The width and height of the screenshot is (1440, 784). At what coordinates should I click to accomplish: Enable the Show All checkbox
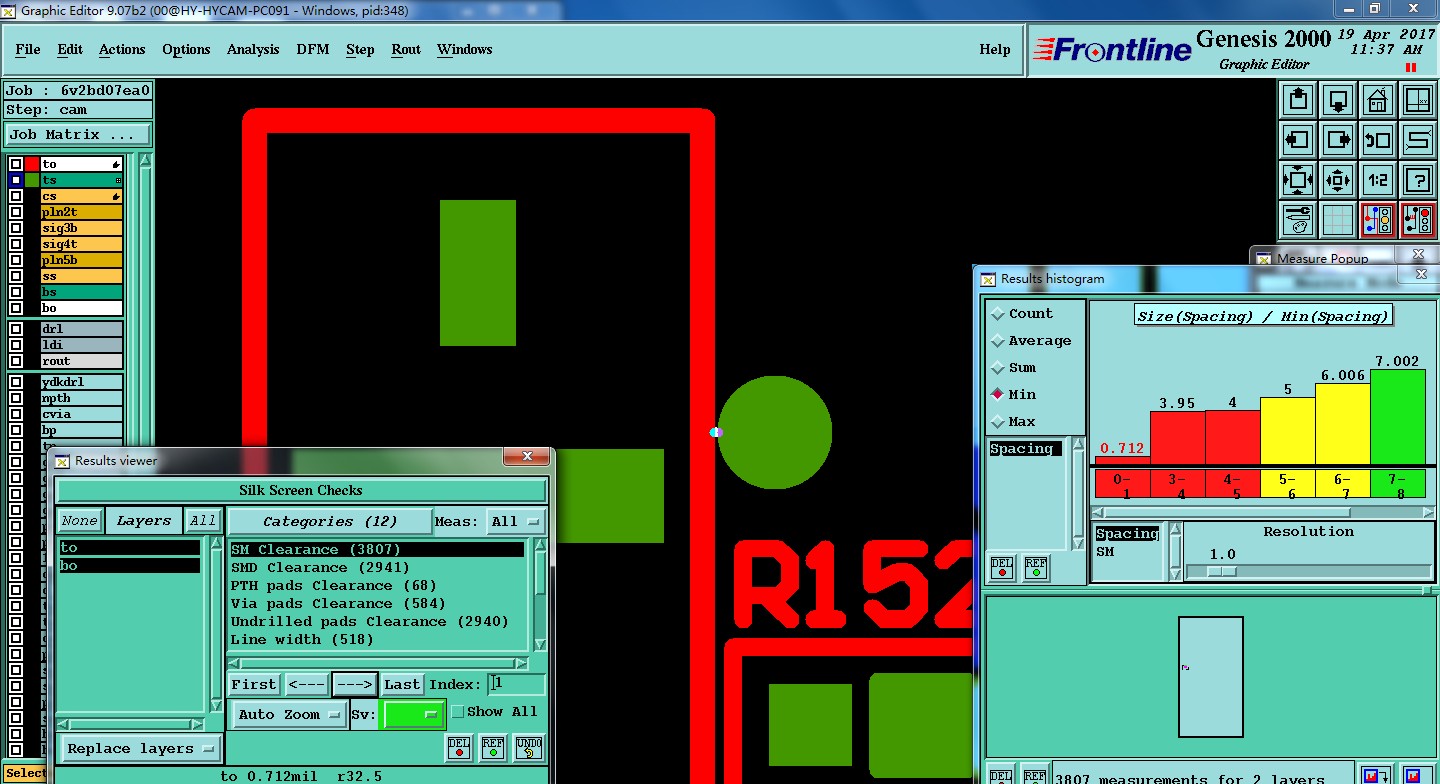(458, 712)
